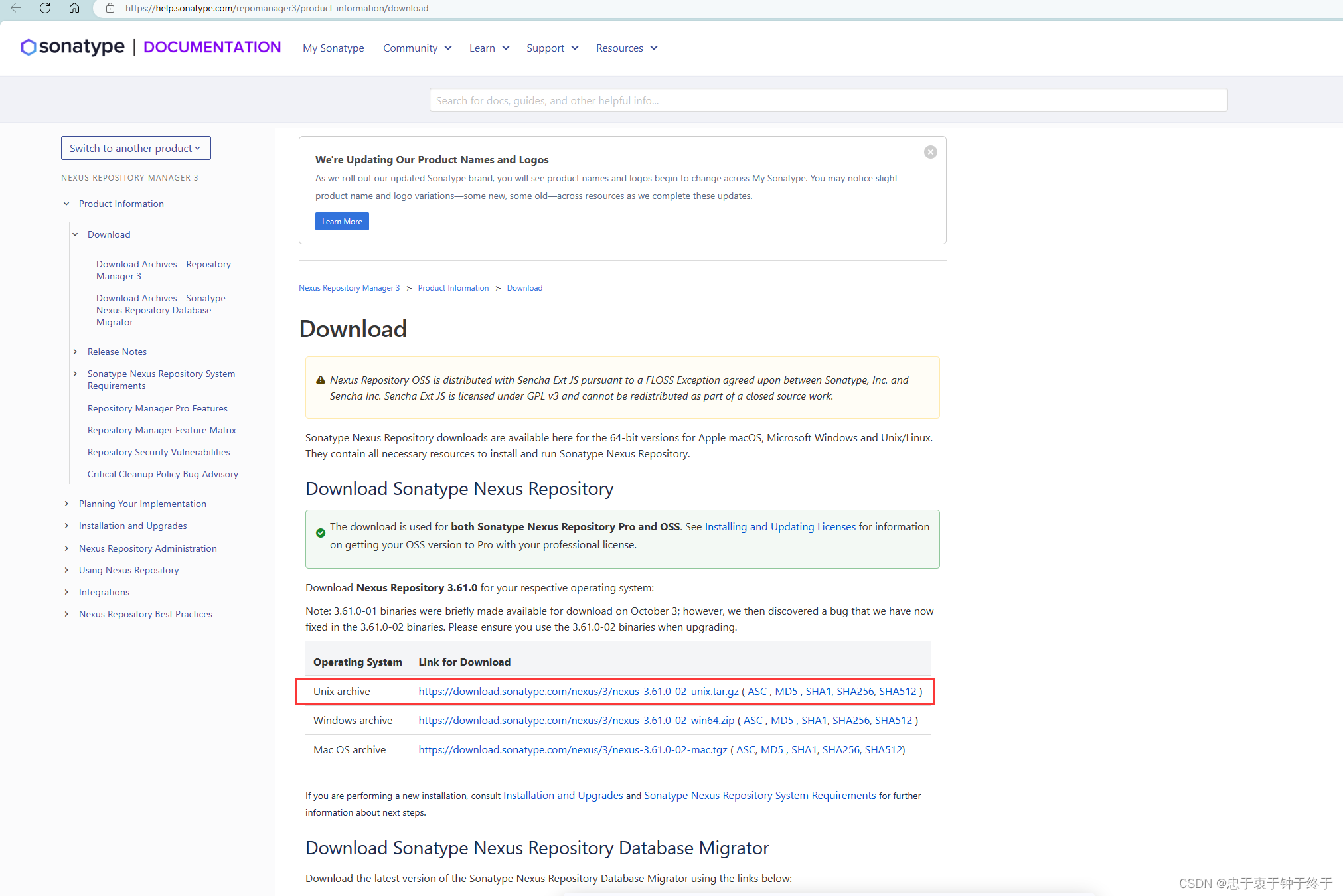
Task: Expand Using Nexus Repository section
Action: 66,570
